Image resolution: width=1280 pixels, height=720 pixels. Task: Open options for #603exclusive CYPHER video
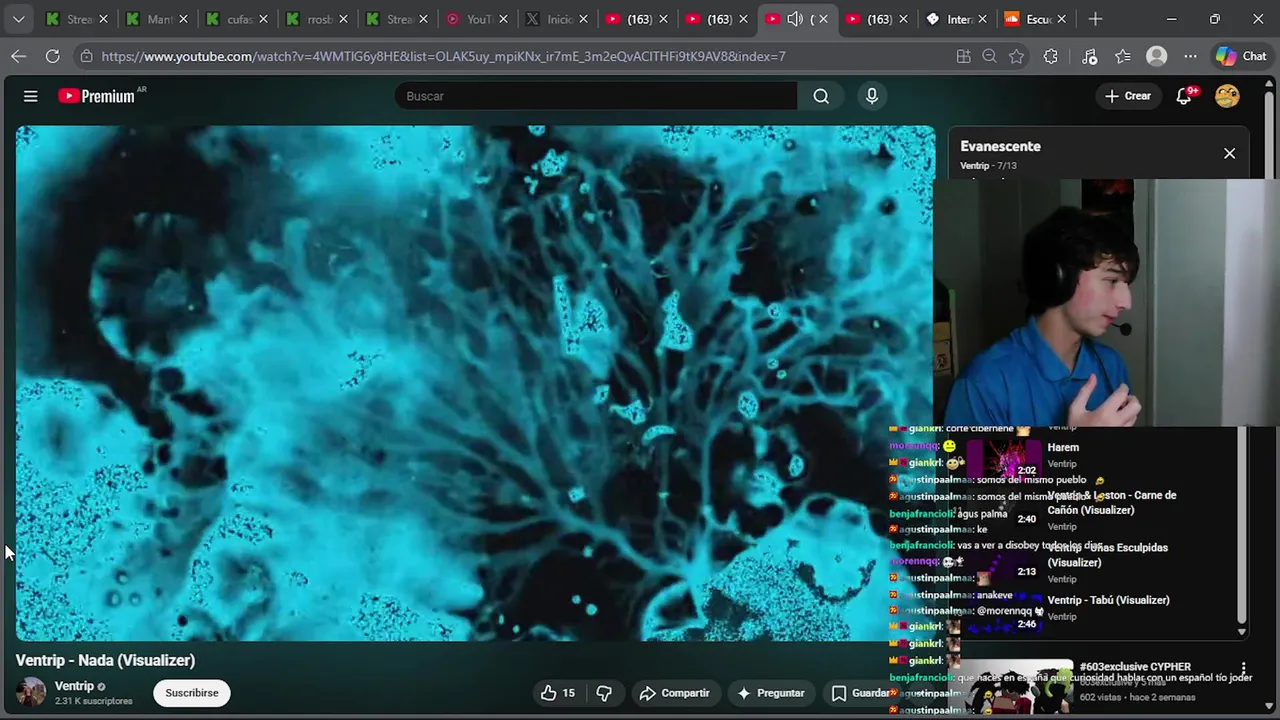(1243, 668)
